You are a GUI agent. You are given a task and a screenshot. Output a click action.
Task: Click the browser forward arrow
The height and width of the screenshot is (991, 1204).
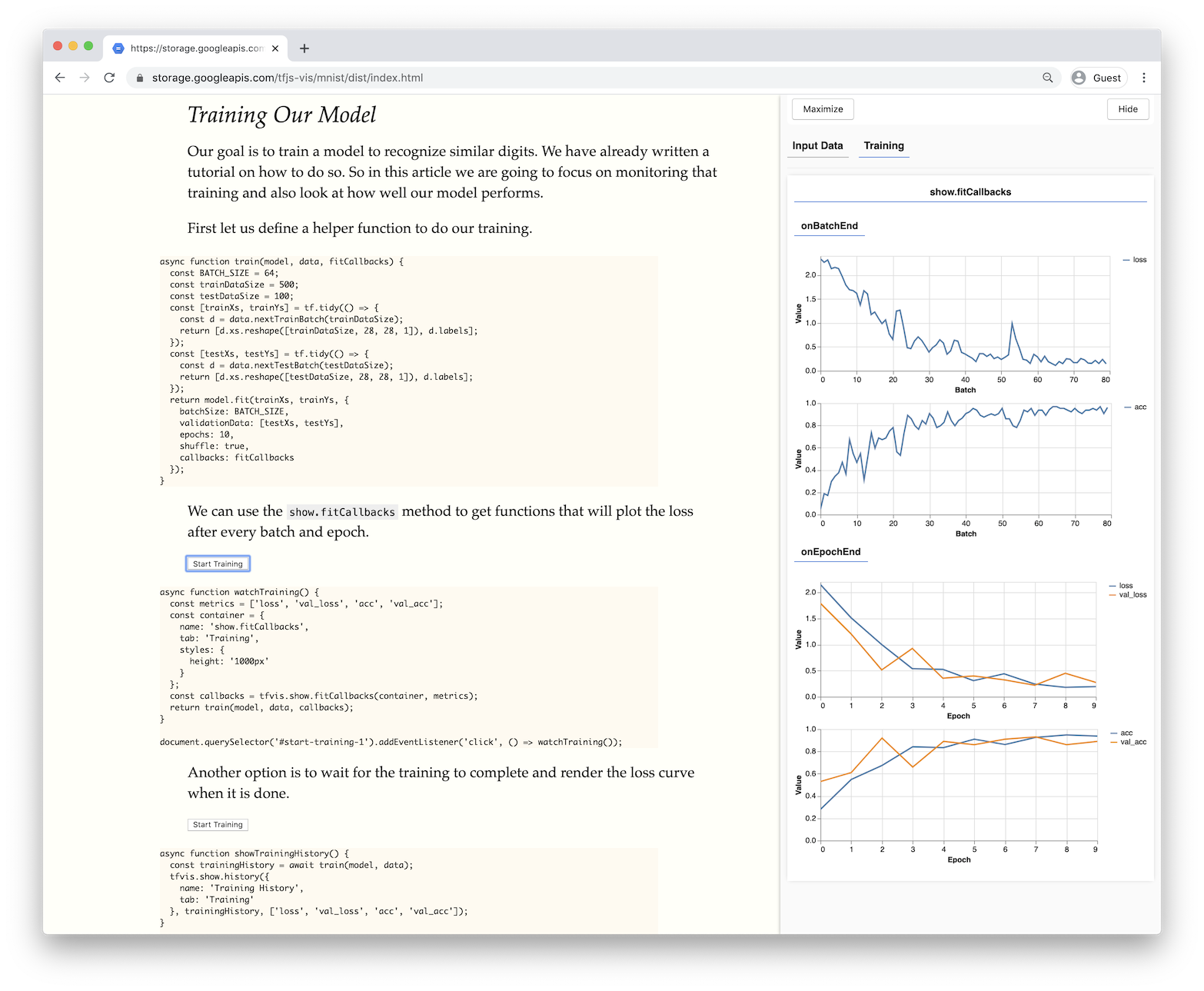(x=85, y=78)
